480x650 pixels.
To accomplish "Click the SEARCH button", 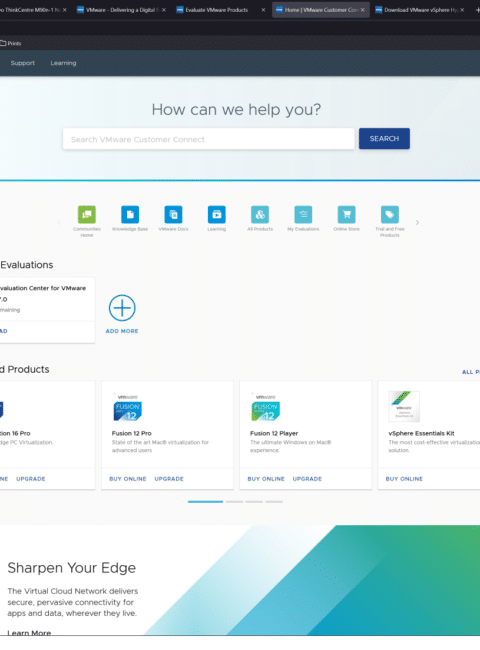I will pos(384,138).
